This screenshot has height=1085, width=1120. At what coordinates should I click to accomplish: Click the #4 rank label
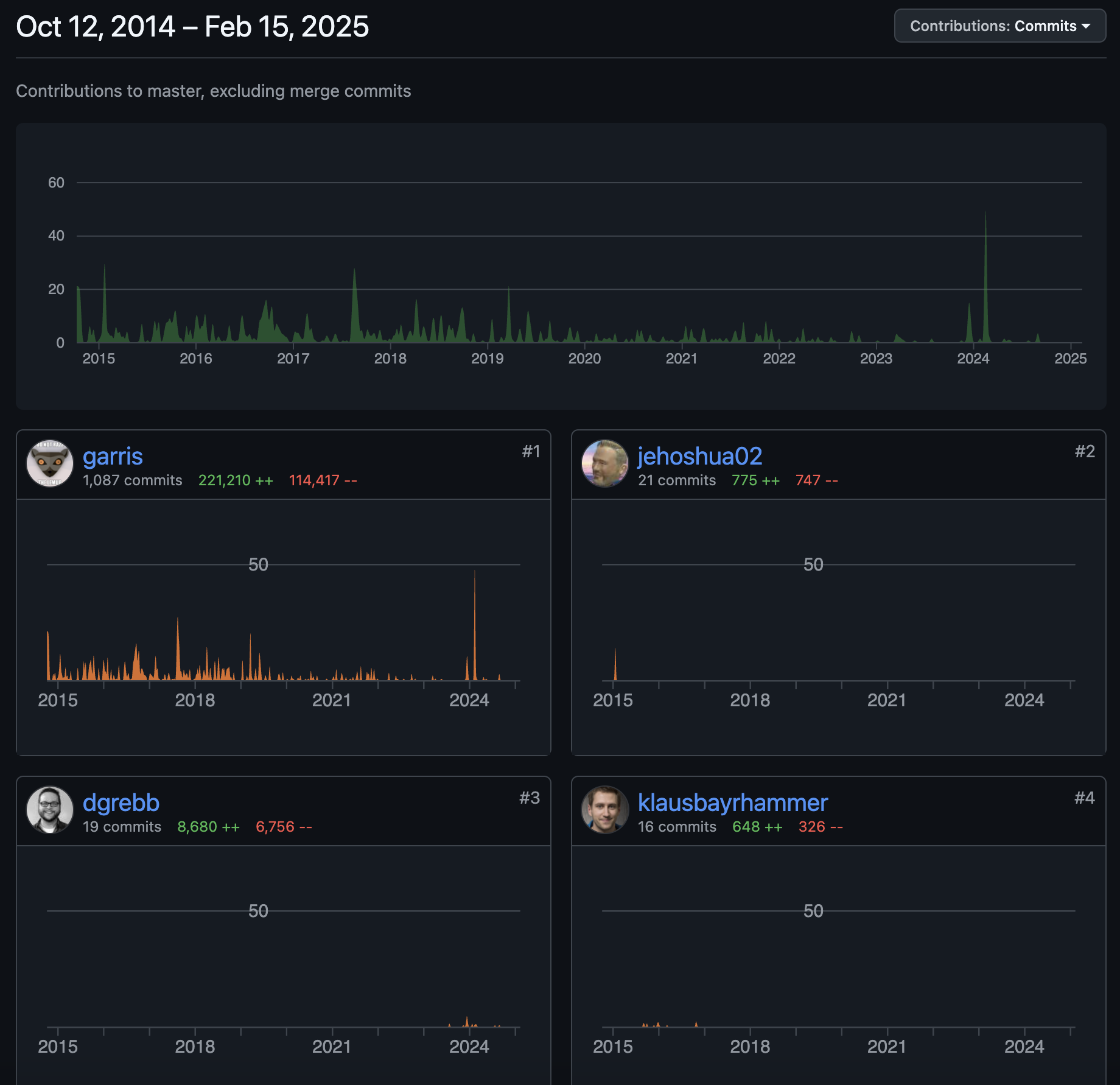(x=1085, y=798)
